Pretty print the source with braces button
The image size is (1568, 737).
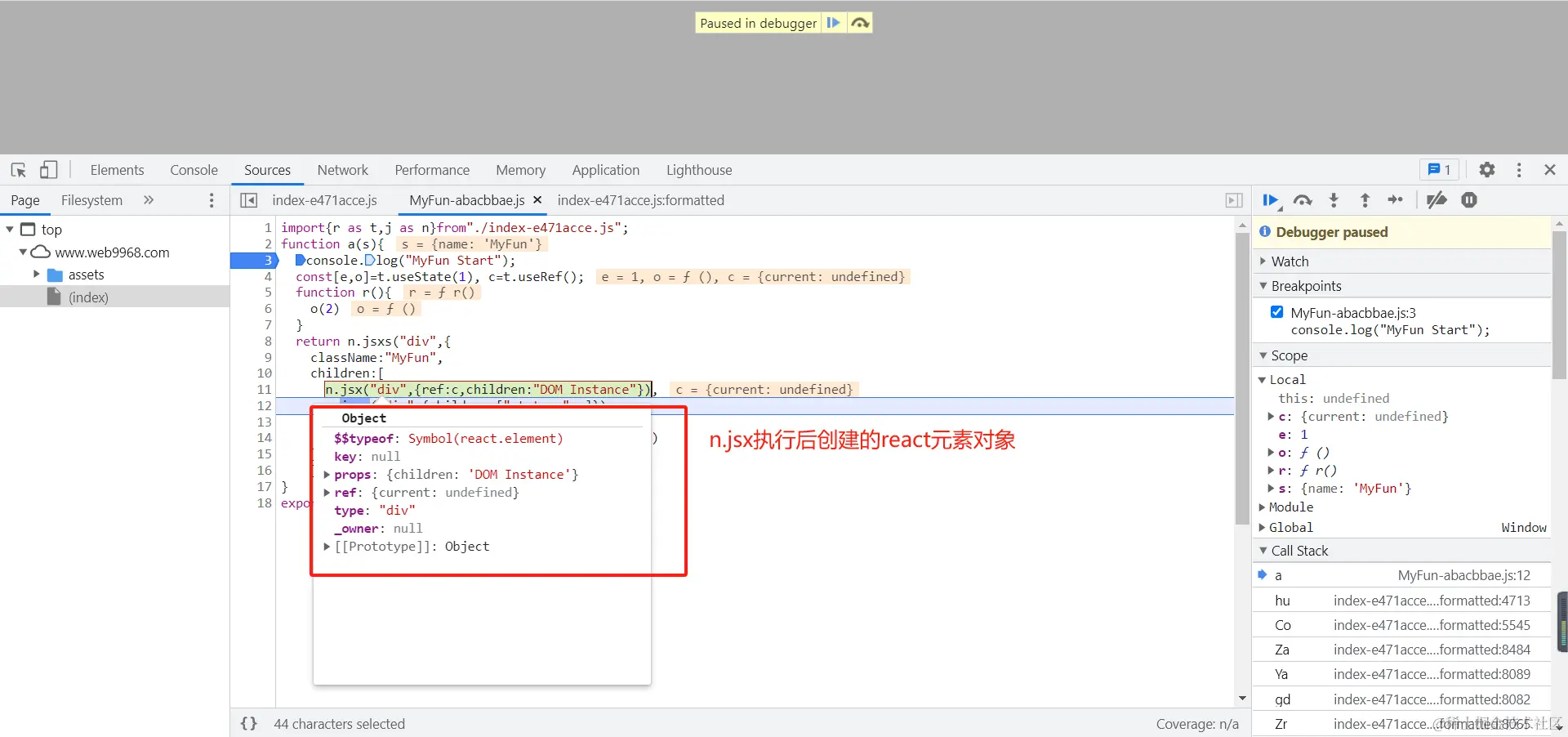click(249, 724)
